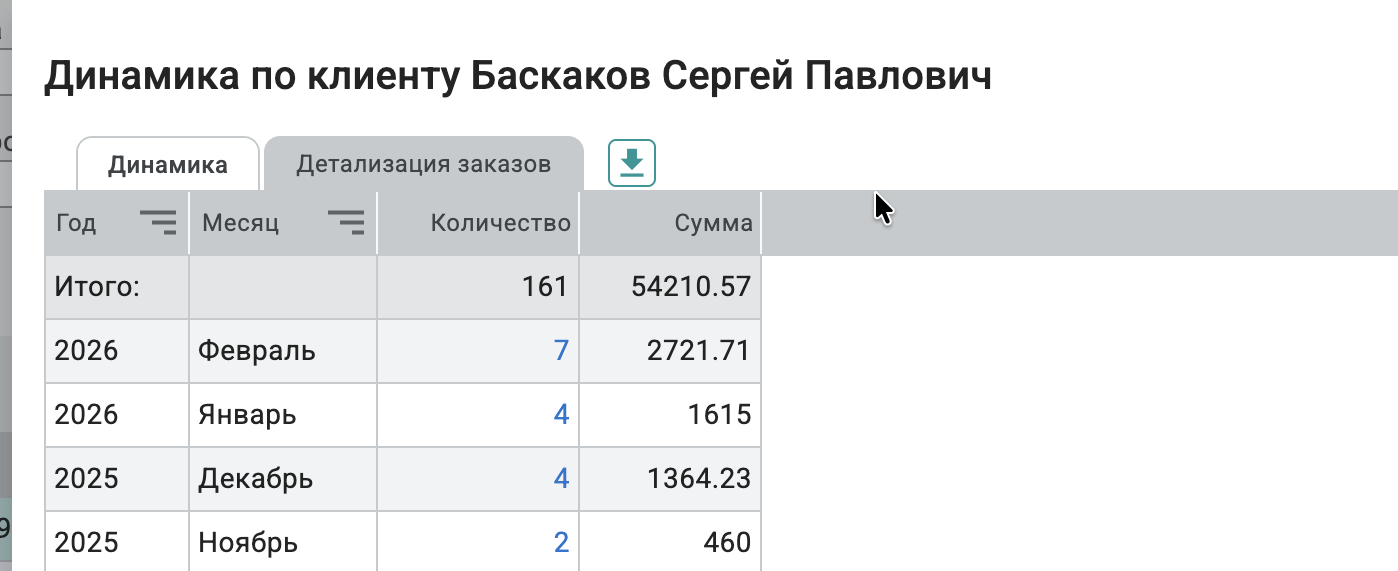Image resolution: width=1398 pixels, height=571 pixels.
Task: Select the 2721.71 sum cell
Action: pyautogui.click(x=698, y=351)
